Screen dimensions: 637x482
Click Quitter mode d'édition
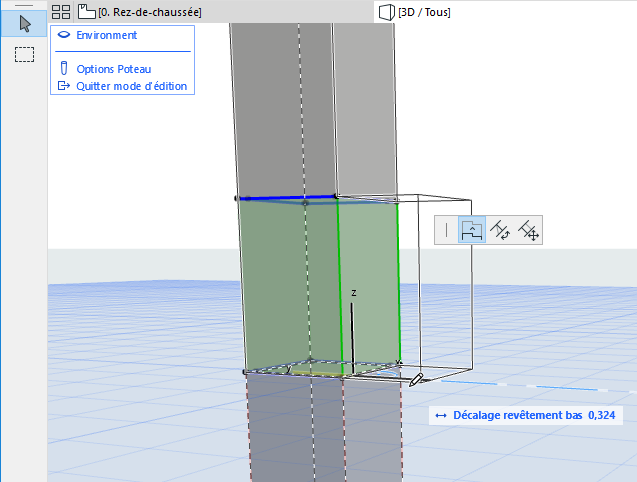click(x=132, y=86)
